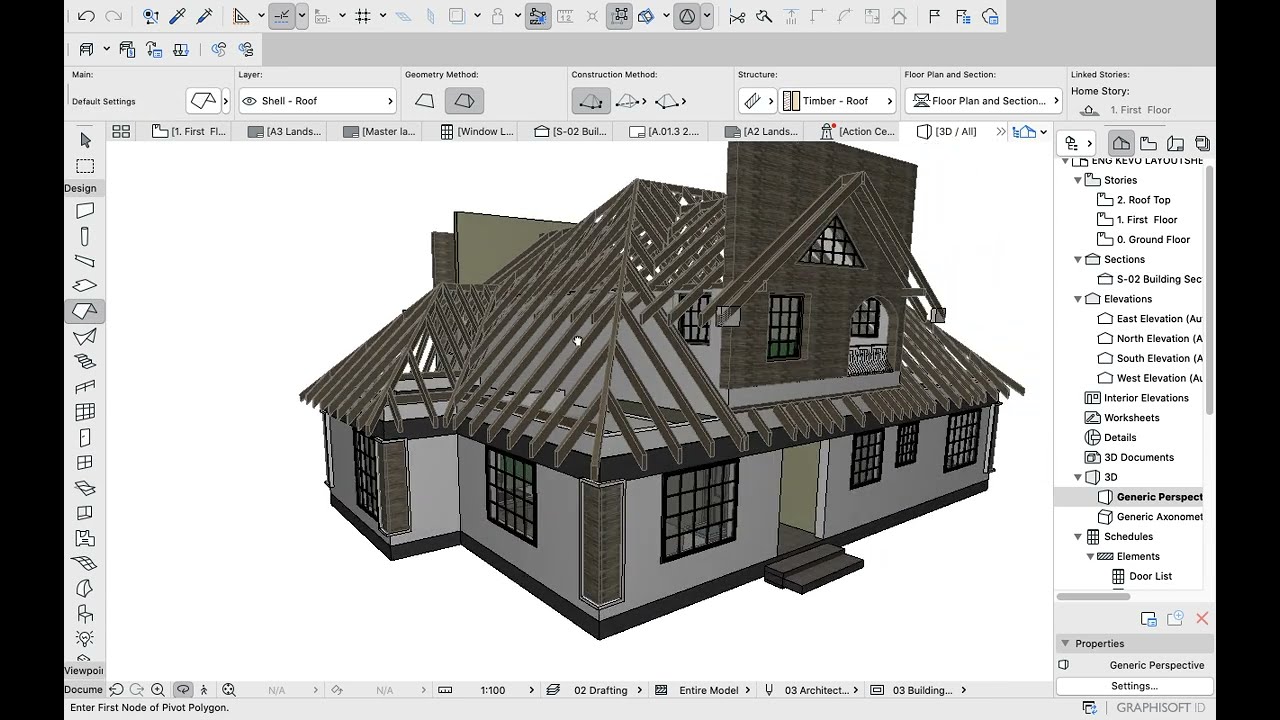
Task: Collapse the Properties panel section
Action: (1065, 644)
